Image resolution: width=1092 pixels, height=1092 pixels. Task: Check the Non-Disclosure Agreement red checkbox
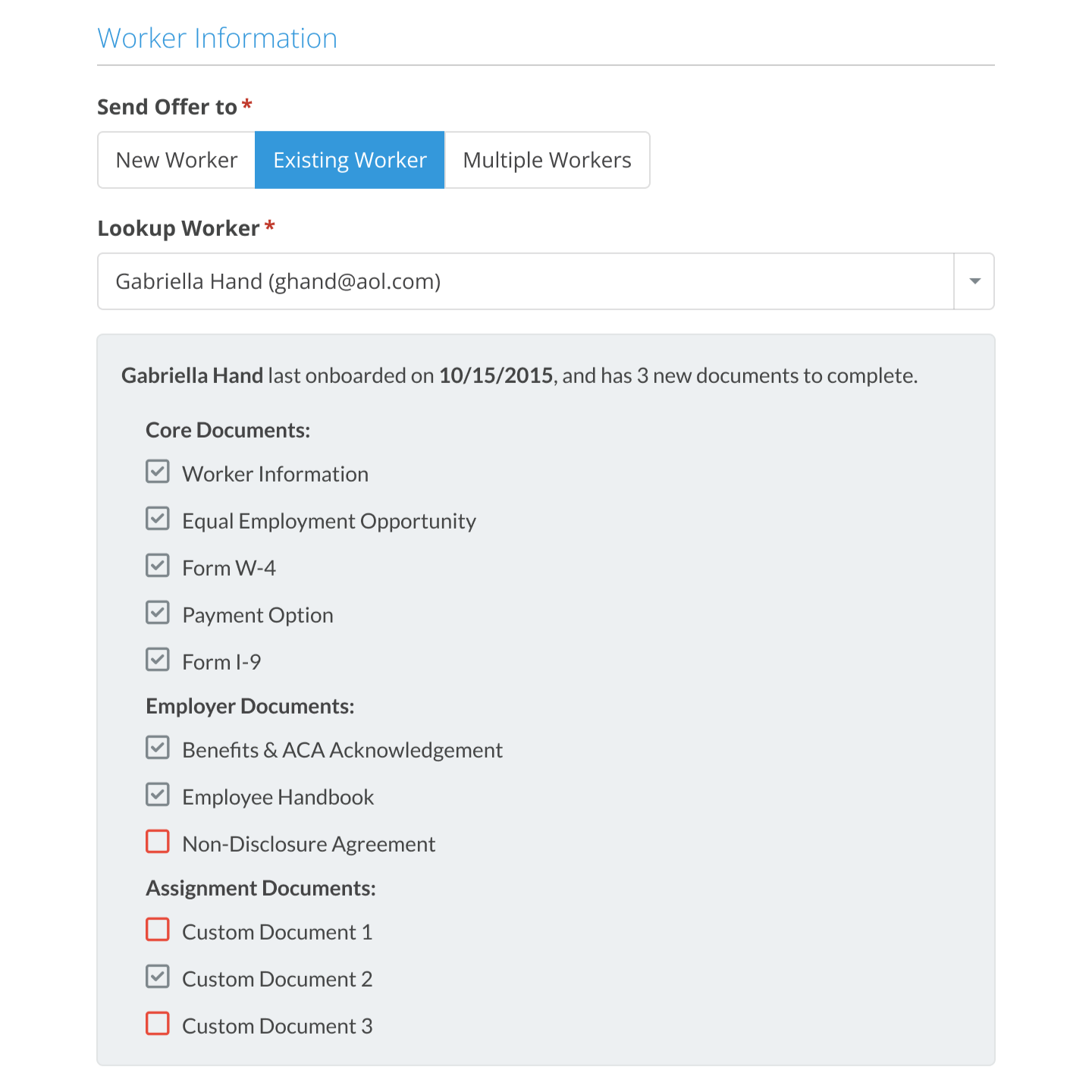[x=158, y=842]
